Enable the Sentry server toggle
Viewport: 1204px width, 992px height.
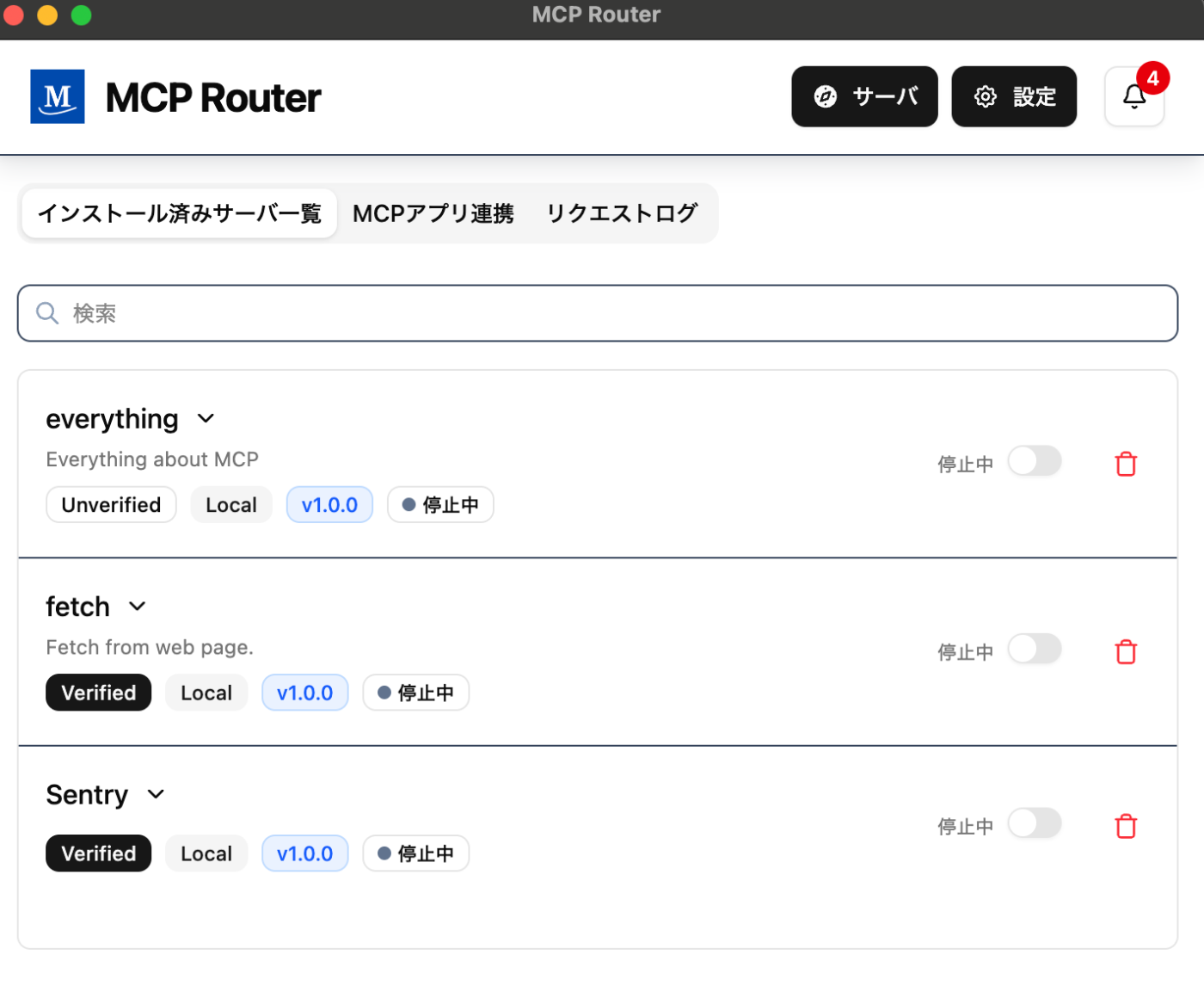[x=1035, y=823]
